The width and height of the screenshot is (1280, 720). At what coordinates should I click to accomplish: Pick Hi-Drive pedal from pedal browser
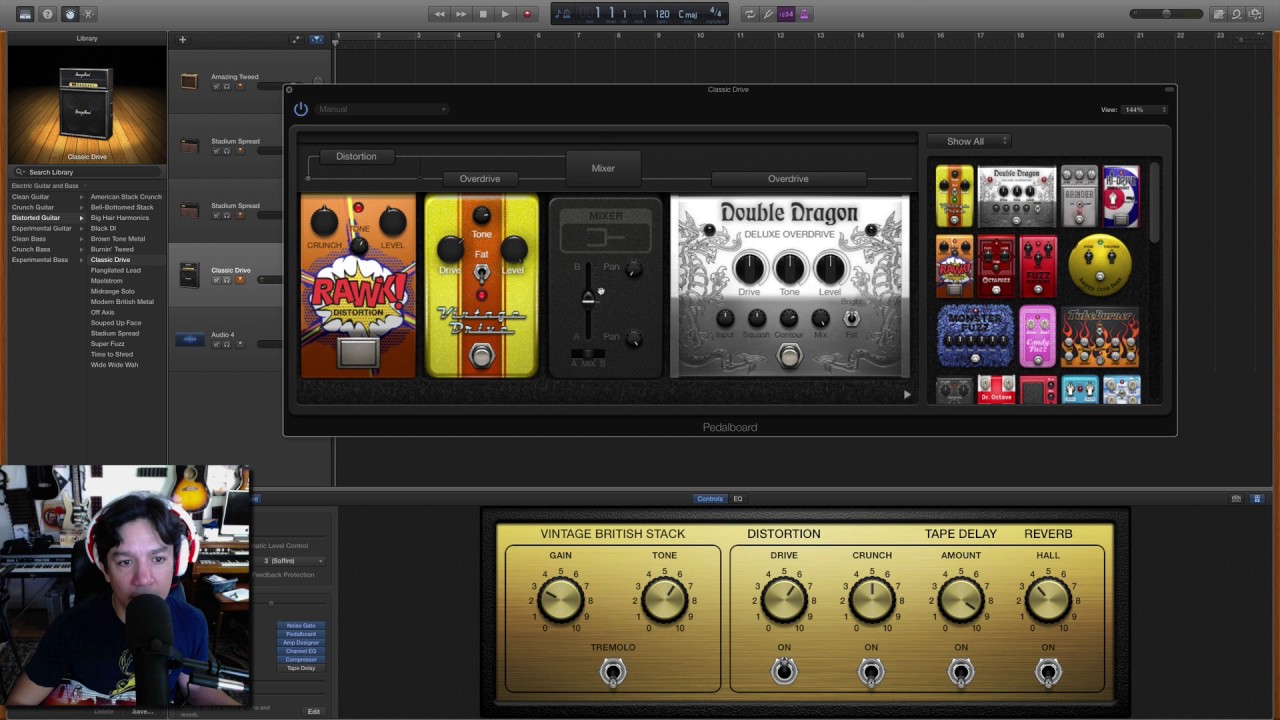pos(1120,196)
